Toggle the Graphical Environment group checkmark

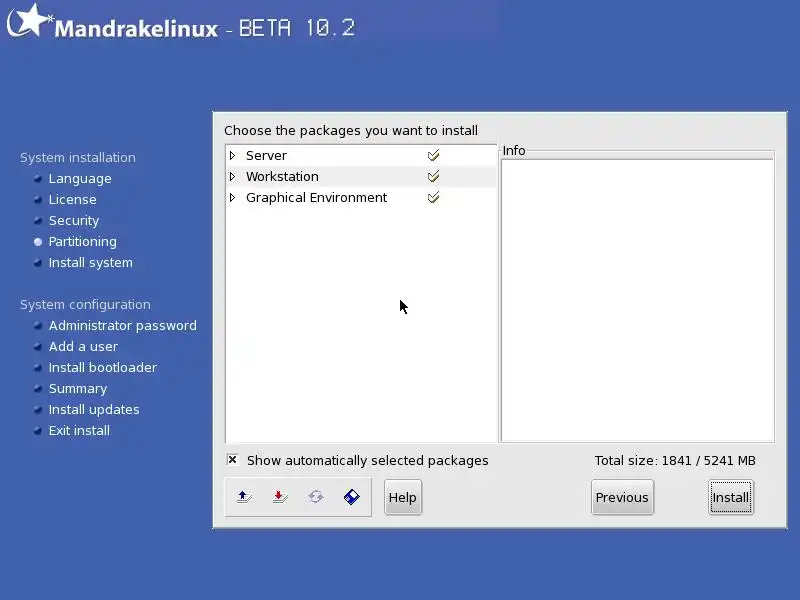click(433, 197)
